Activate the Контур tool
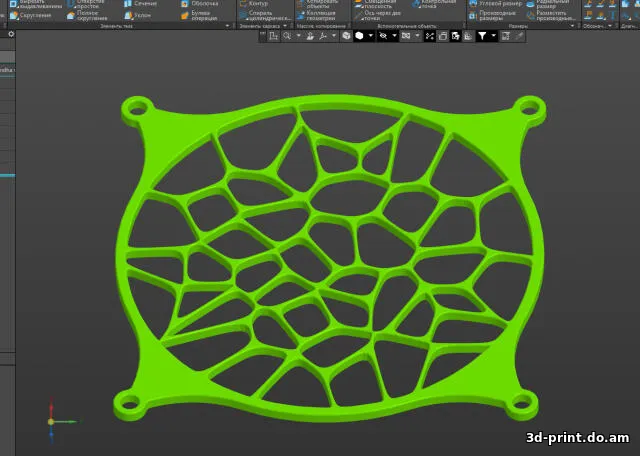 pyautogui.click(x=258, y=4)
